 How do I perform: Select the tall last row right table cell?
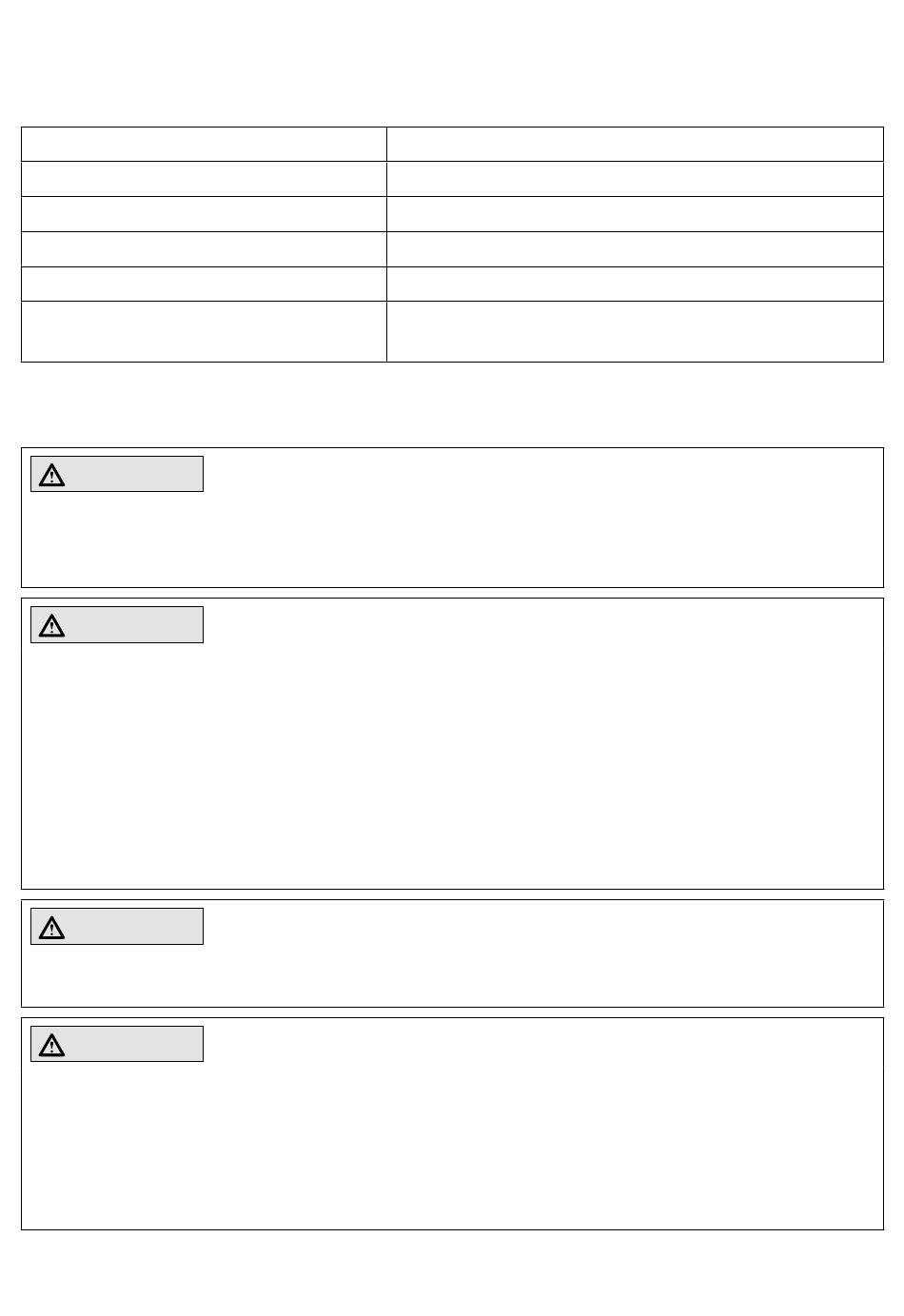635,332
